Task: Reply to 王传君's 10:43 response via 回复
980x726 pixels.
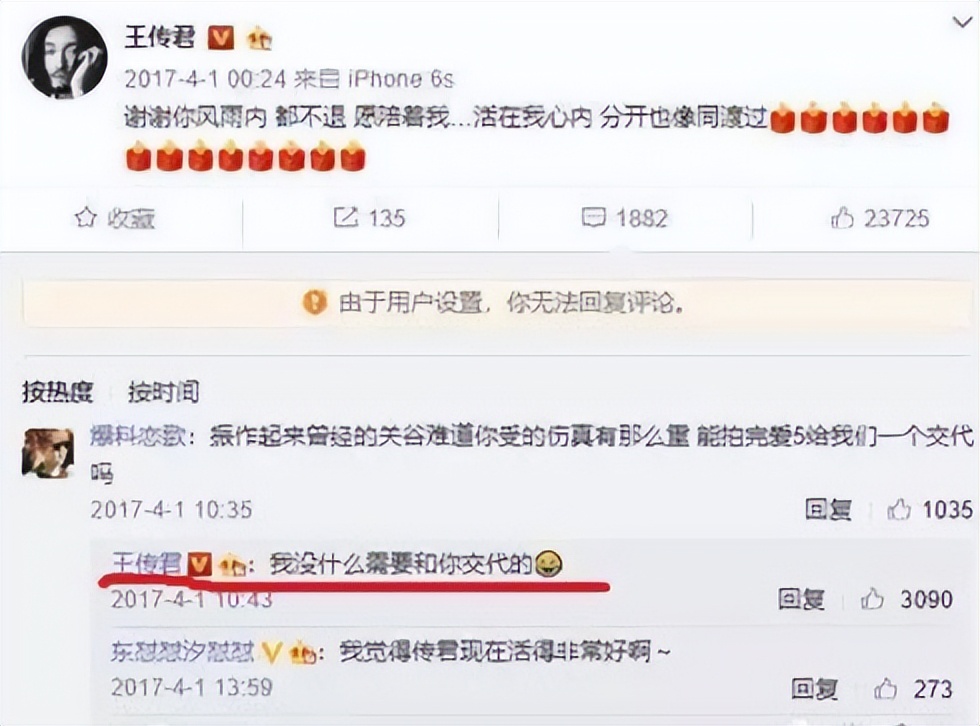Action: click(x=801, y=599)
